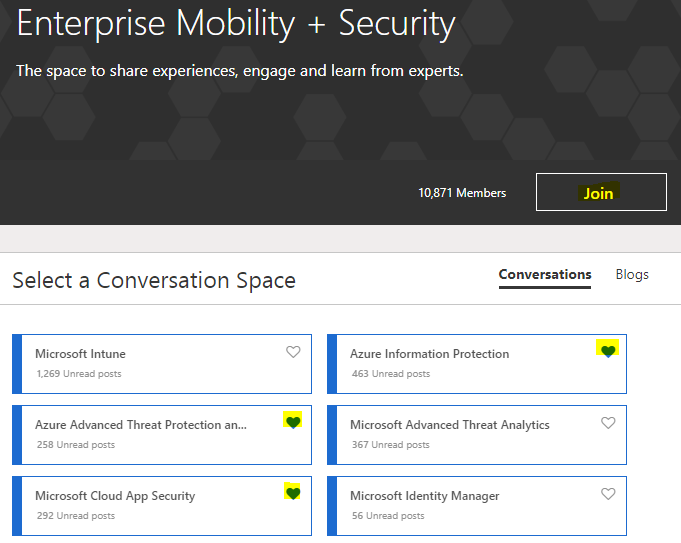Select the Microsoft Advanced Threat Analytics title

click(449, 425)
